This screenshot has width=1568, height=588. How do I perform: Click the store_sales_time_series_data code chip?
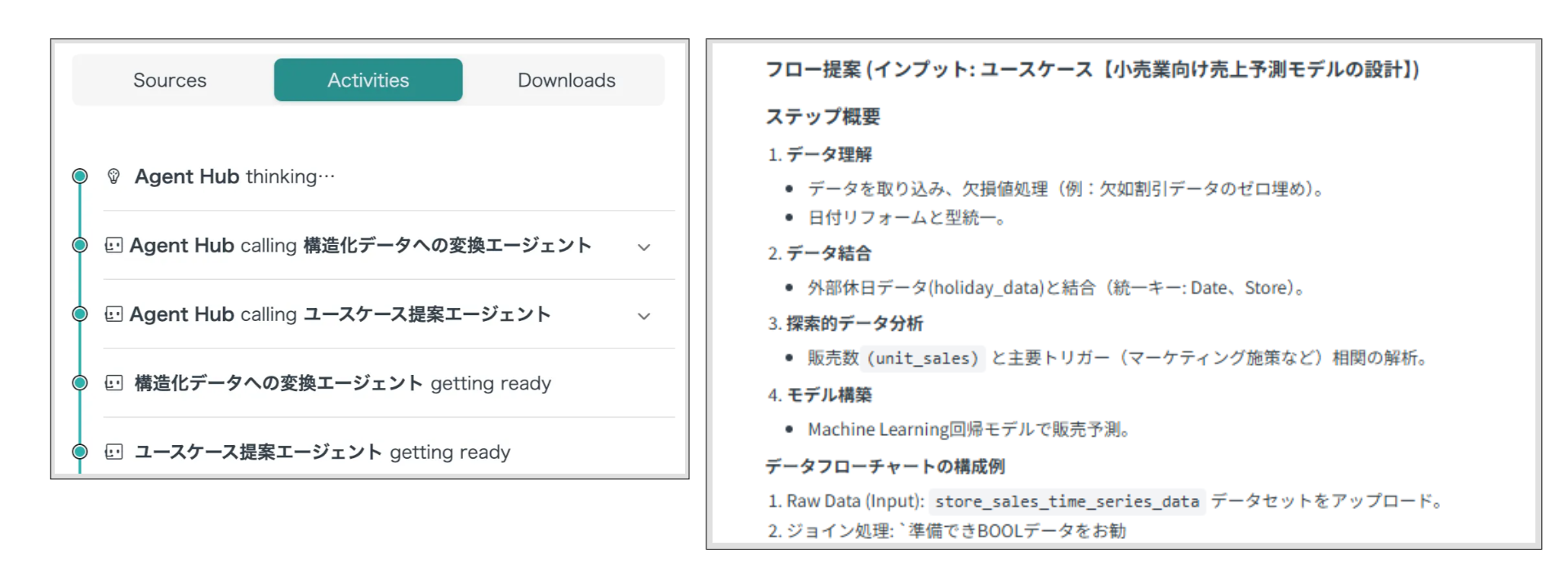pos(1067,501)
